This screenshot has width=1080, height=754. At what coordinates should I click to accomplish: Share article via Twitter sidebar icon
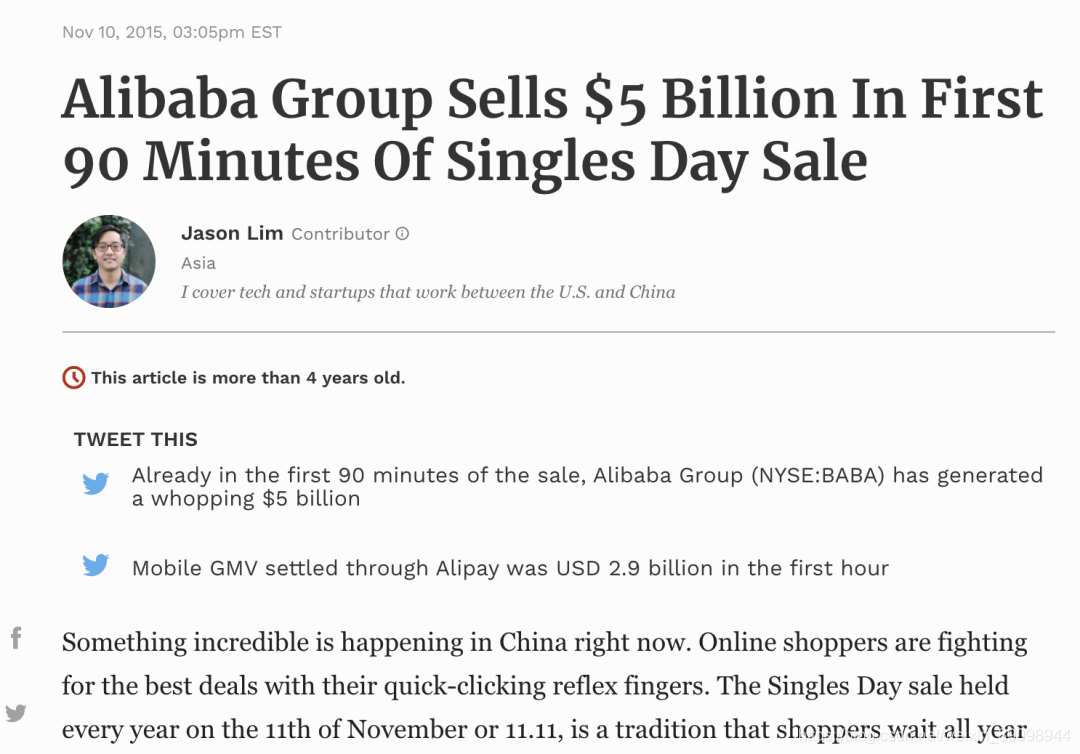(16, 713)
